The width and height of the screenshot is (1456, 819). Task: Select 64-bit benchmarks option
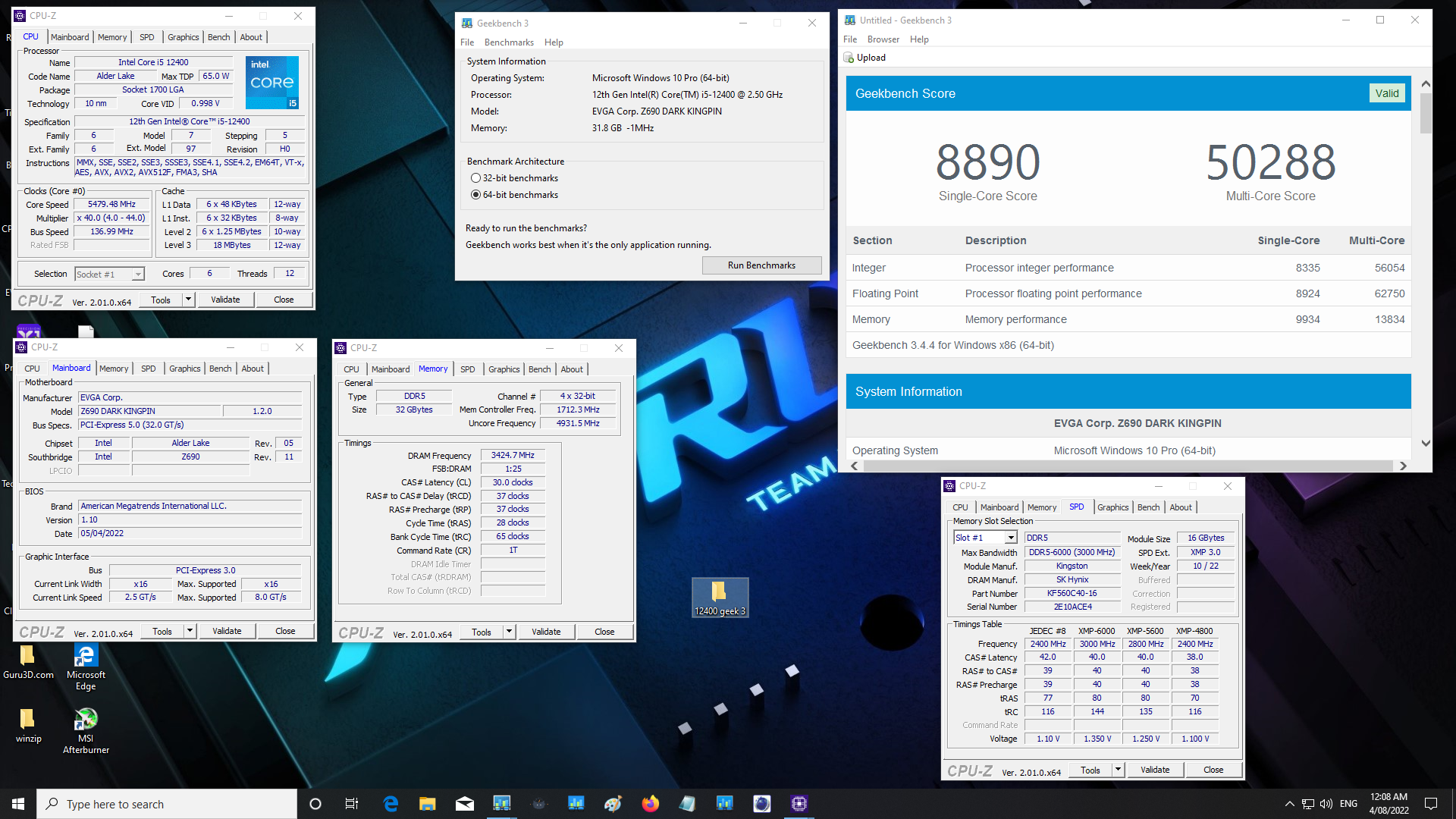[x=475, y=195]
